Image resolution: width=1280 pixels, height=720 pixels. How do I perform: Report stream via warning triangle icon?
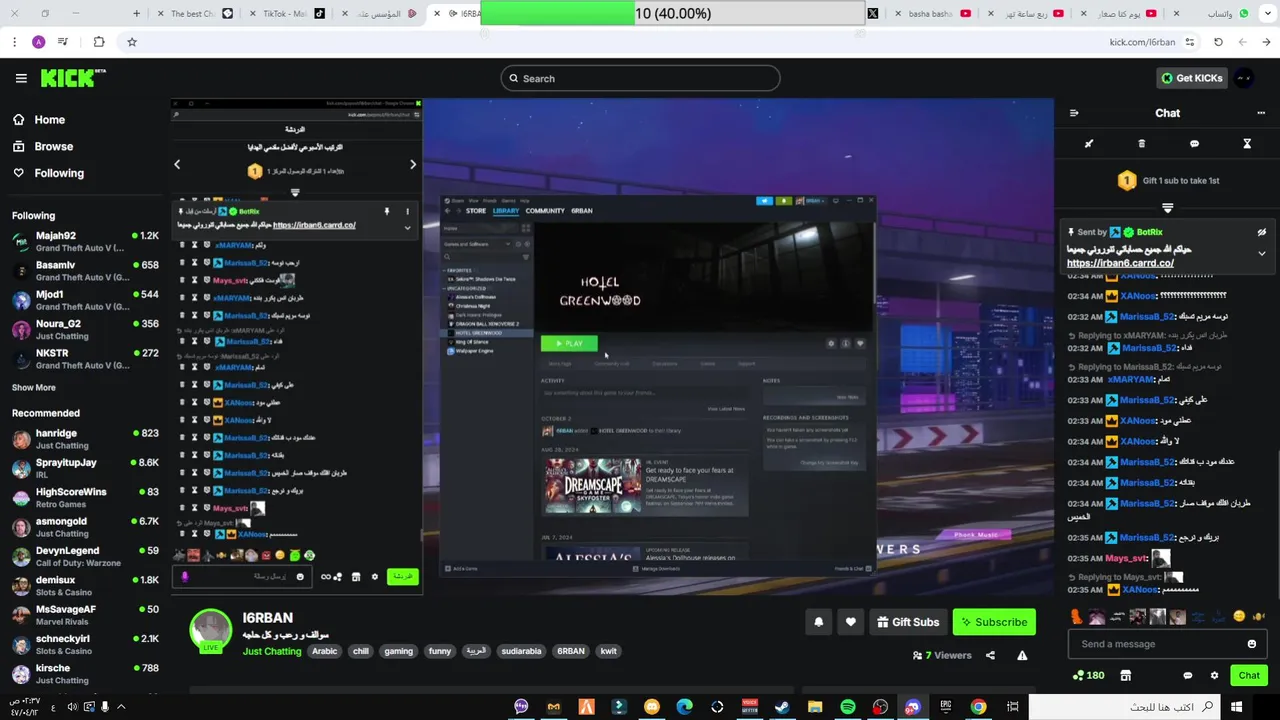click(x=1022, y=656)
